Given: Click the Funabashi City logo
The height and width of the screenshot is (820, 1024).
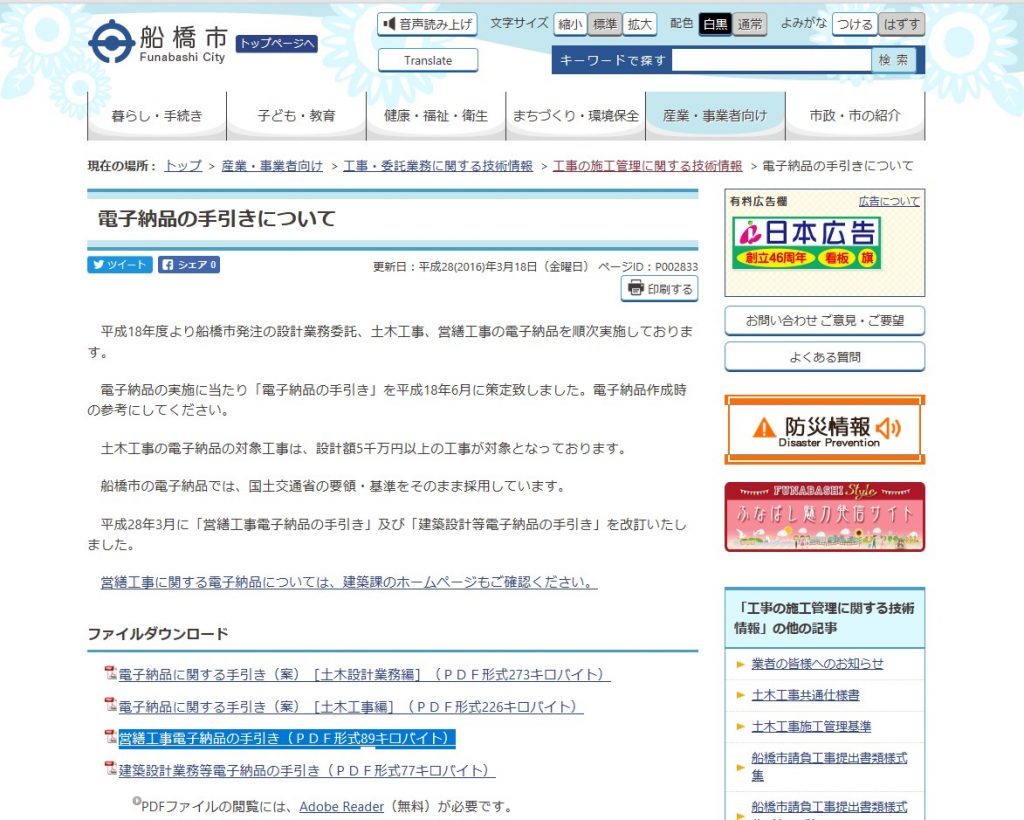Looking at the screenshot, I should pyautogui.click(x=157, y=43).
